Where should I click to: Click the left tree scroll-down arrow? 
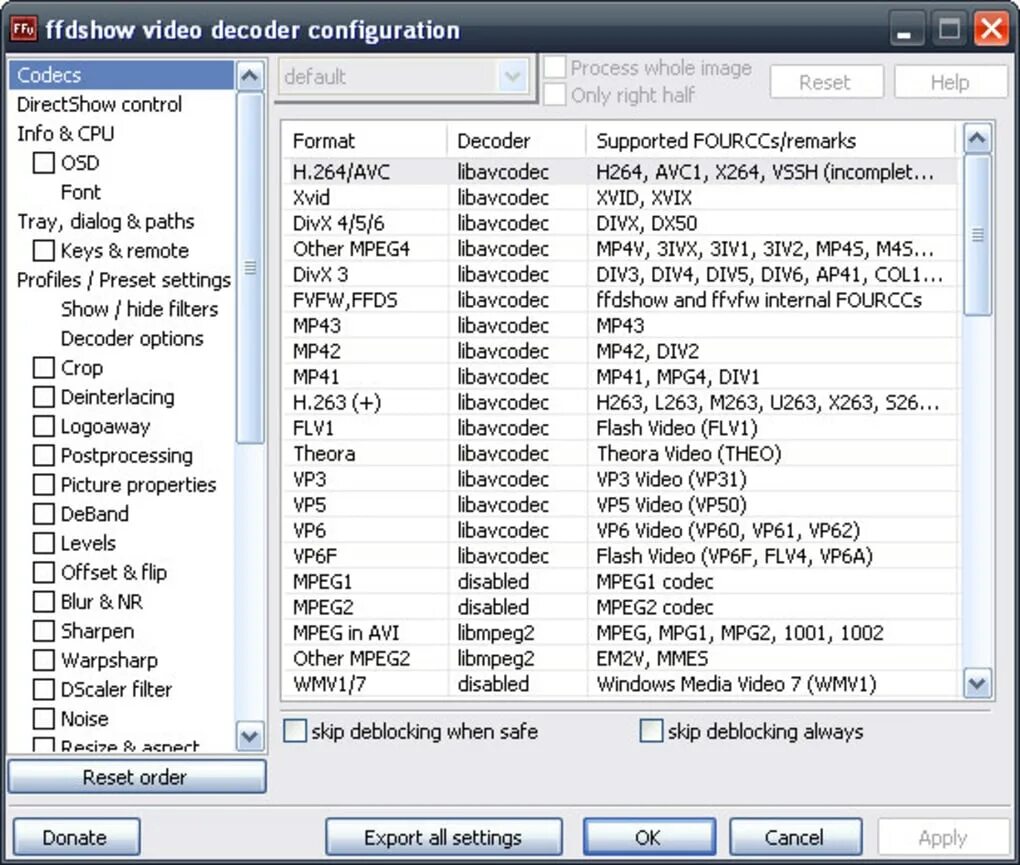point(250,736)
